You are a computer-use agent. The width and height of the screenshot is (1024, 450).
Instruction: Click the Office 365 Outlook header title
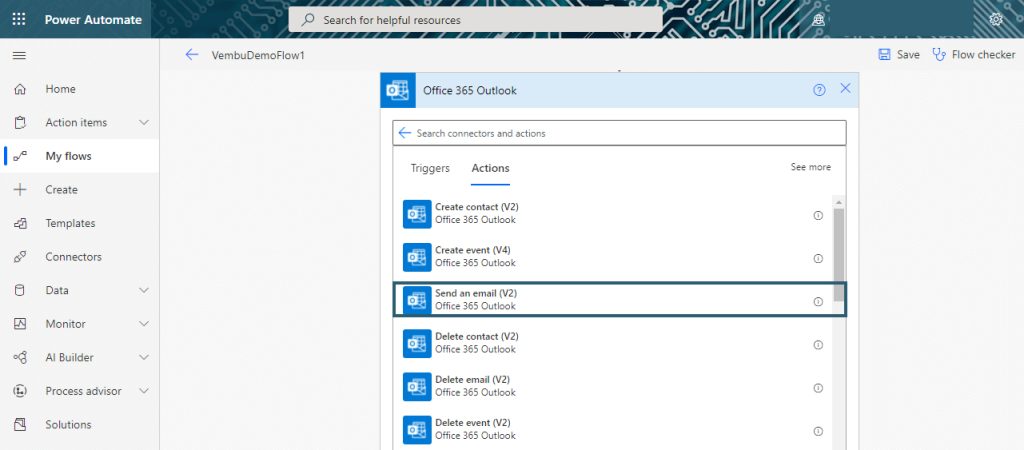point(470,90)
